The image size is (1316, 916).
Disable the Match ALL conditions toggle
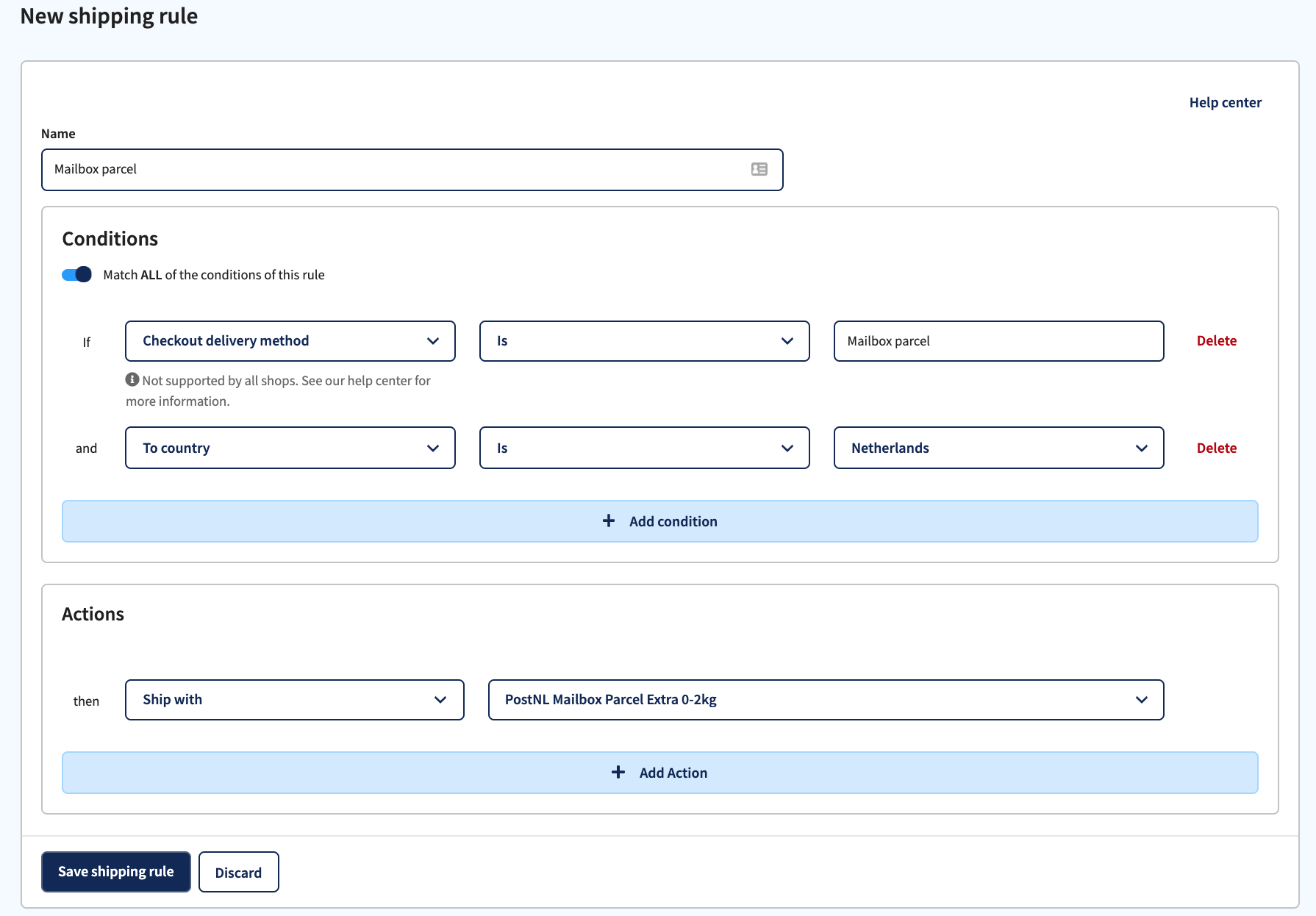[76, 273]
